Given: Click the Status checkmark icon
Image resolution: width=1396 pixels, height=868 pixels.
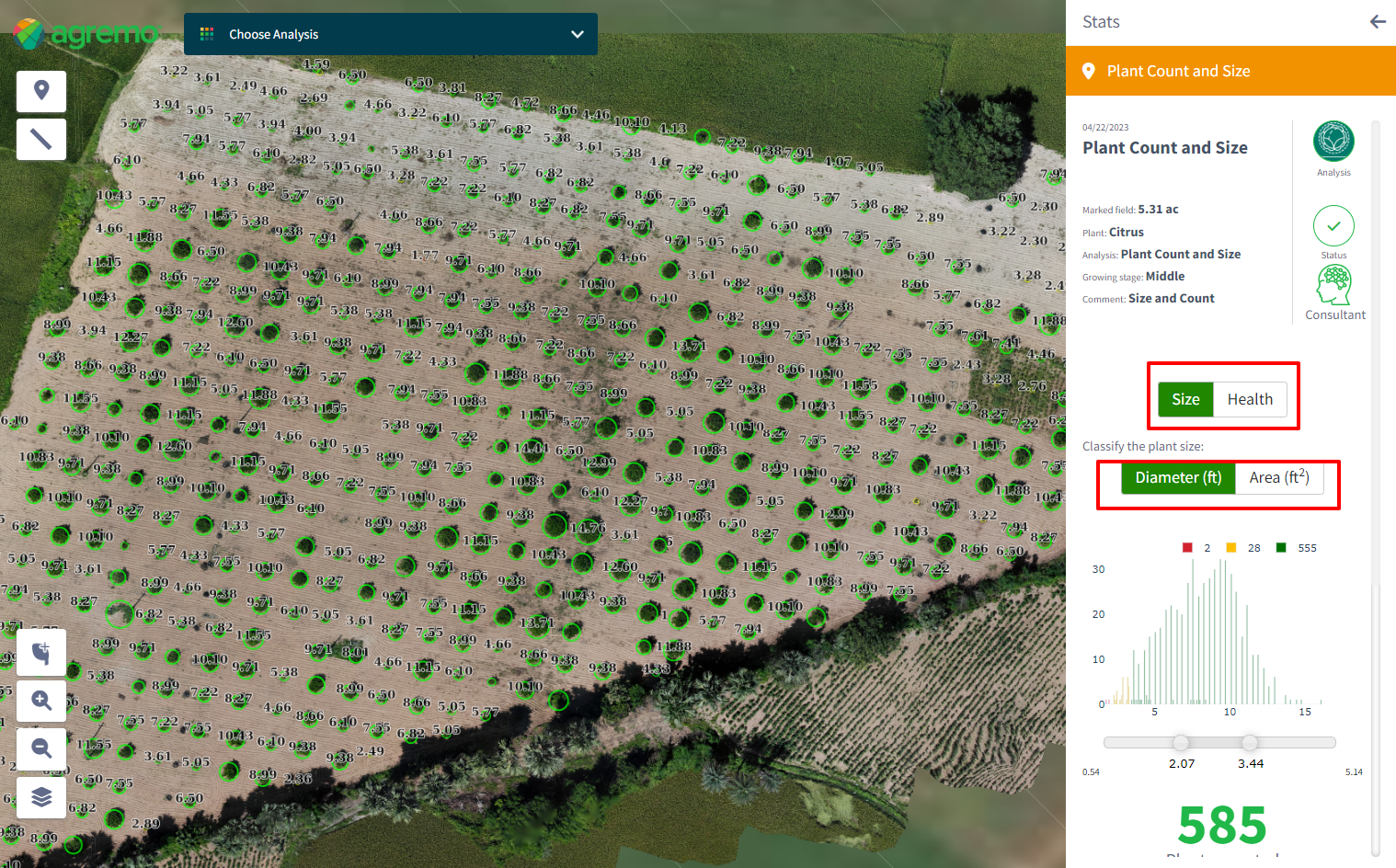Looking at the screenshot, I should 1333,225.
